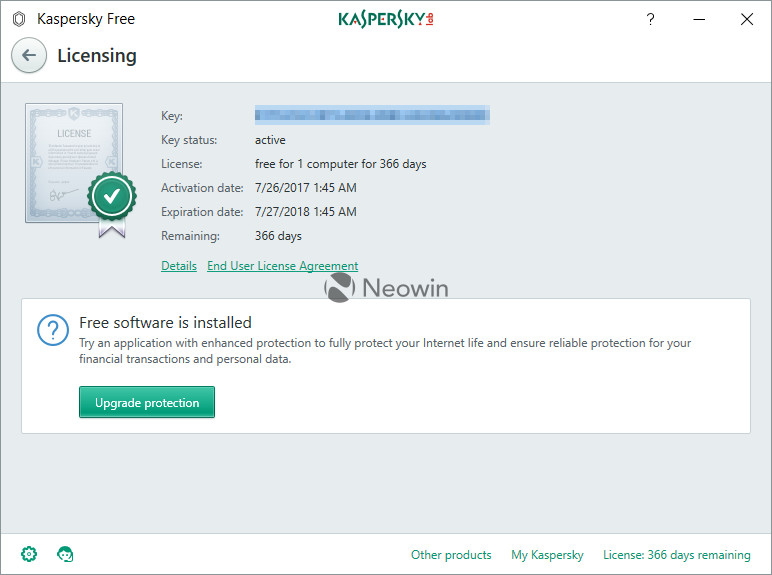Click the 'Expiration date:' label
The width and height of the screenshot is (772, 575).
click(x=202, y=212)
